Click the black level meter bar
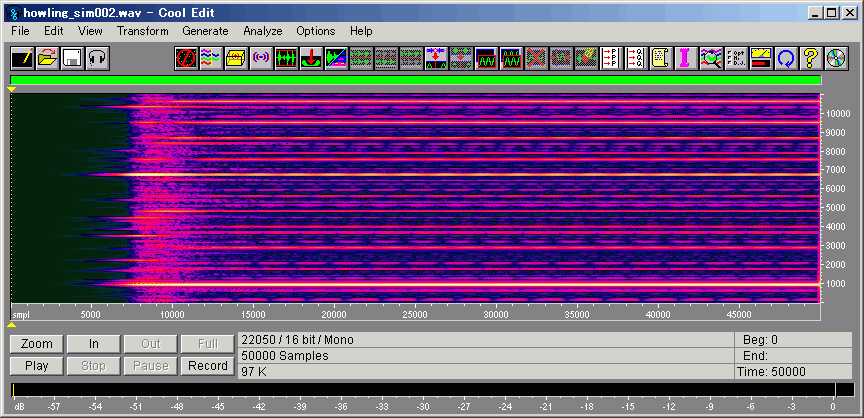 coord(432,390)
